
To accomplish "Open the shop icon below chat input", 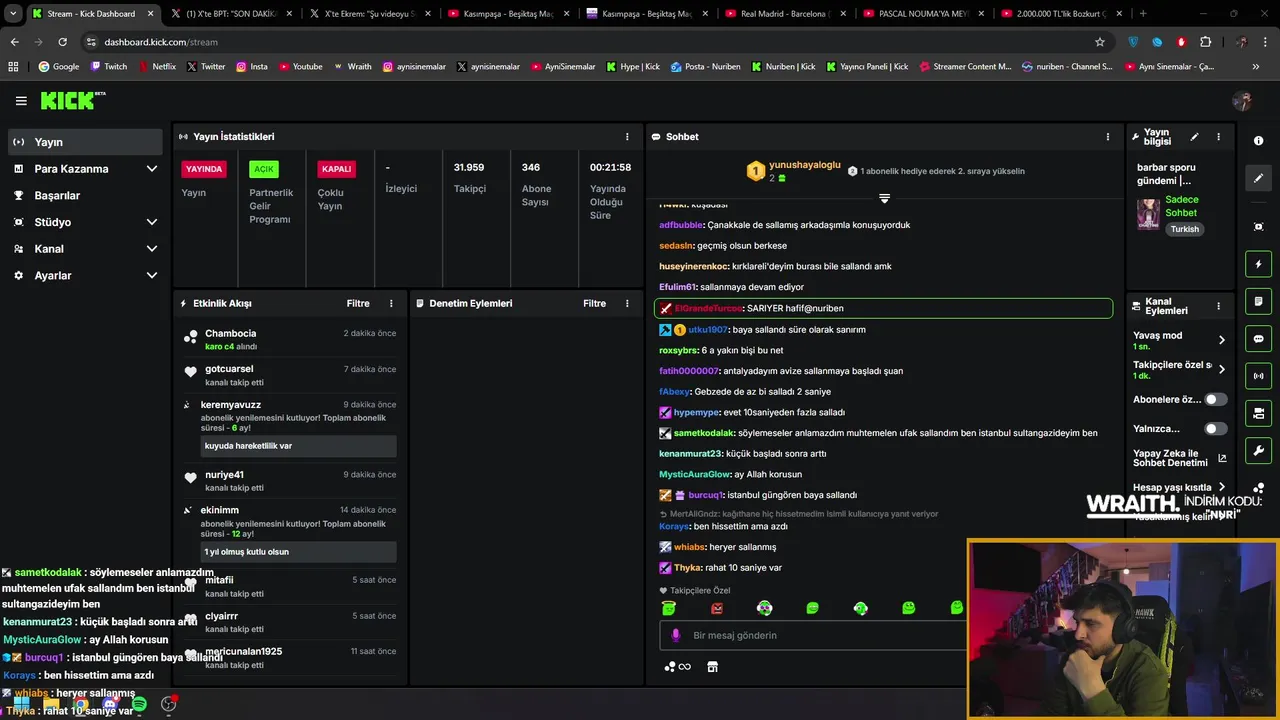I will pos(712,667).
